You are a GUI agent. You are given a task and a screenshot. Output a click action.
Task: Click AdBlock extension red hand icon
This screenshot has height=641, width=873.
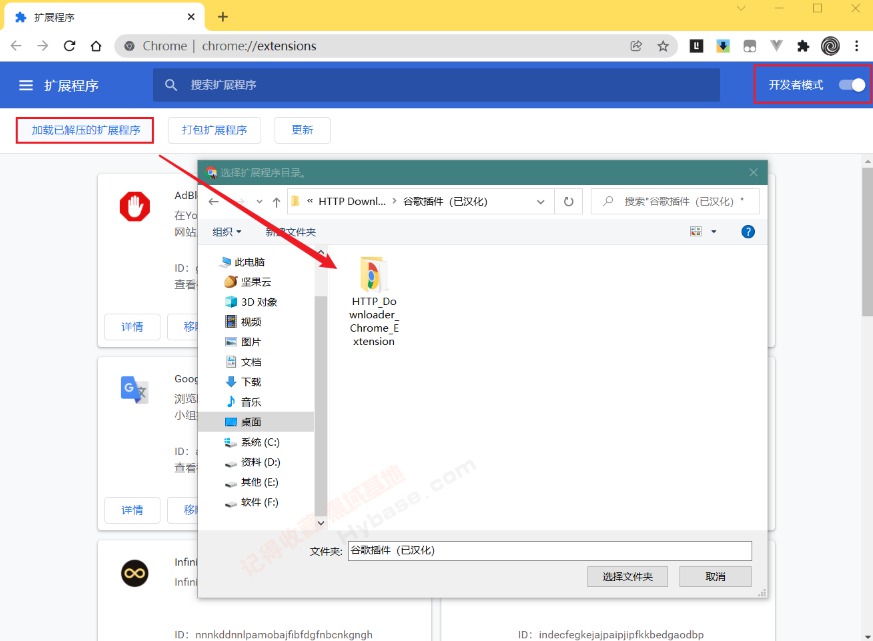pos(135,207)
